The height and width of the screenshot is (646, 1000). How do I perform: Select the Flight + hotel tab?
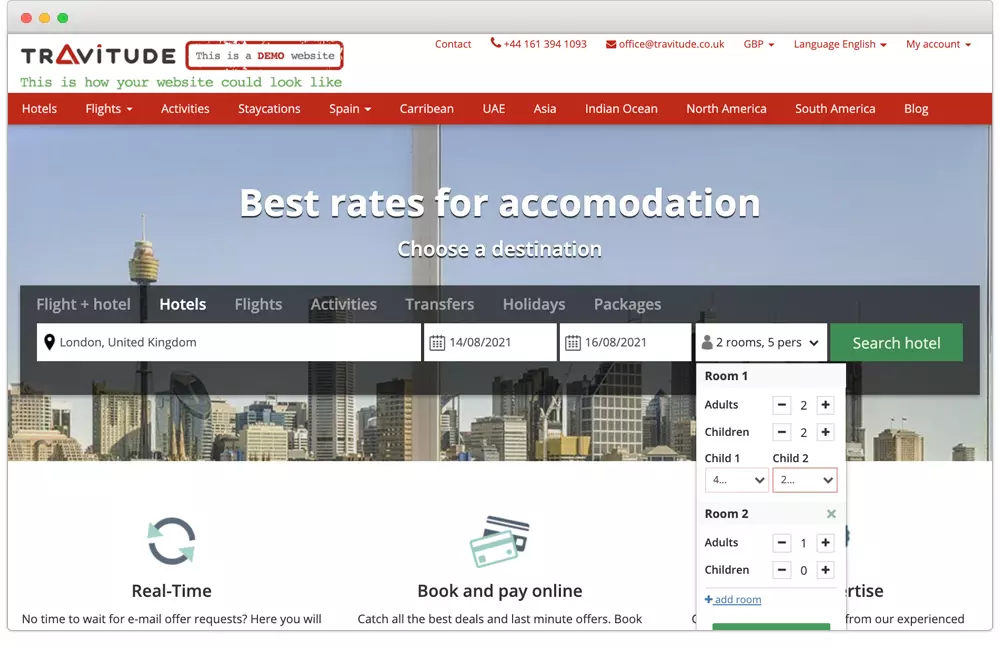(x=83, y=304)
